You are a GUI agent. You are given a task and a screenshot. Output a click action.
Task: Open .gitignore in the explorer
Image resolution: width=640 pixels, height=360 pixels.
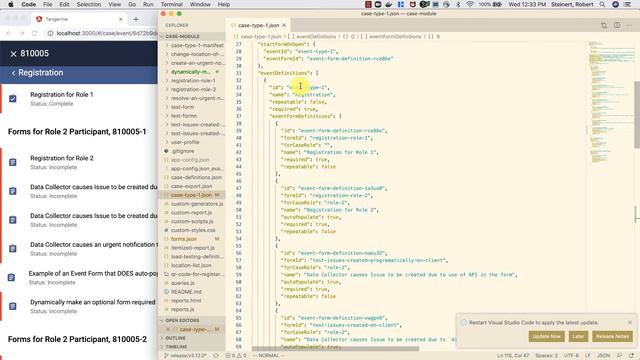tap(182, 151)
